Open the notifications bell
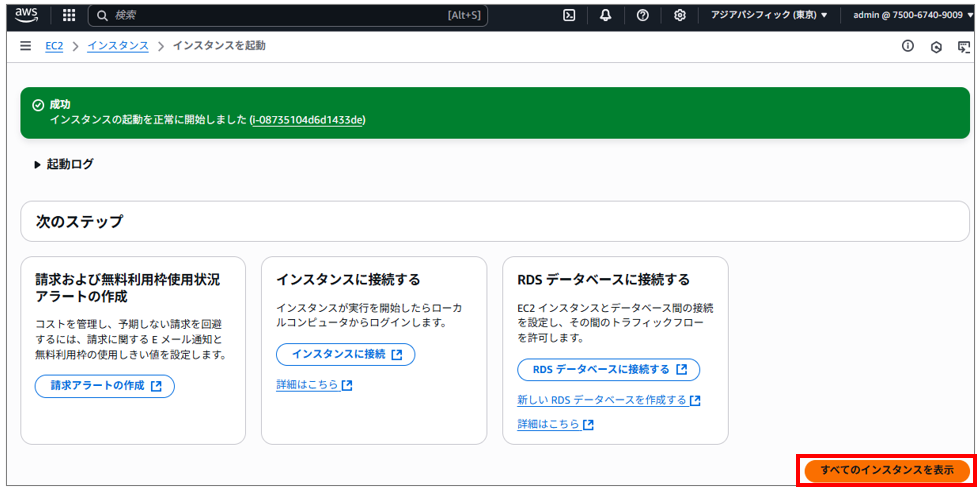 (605, 16)
